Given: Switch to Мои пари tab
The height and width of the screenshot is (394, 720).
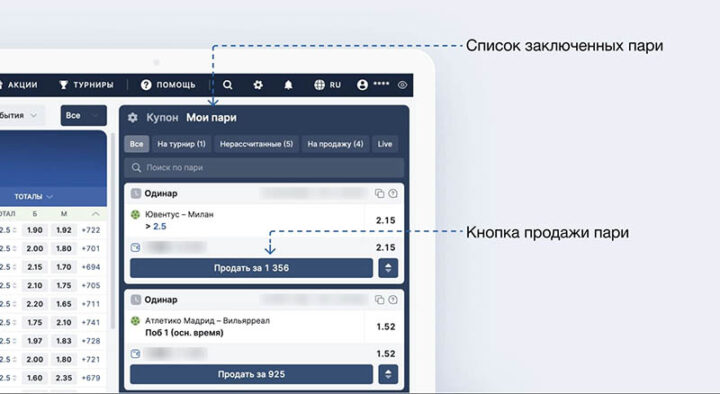Looking at the screenshot, I should (x=211, y=118).
